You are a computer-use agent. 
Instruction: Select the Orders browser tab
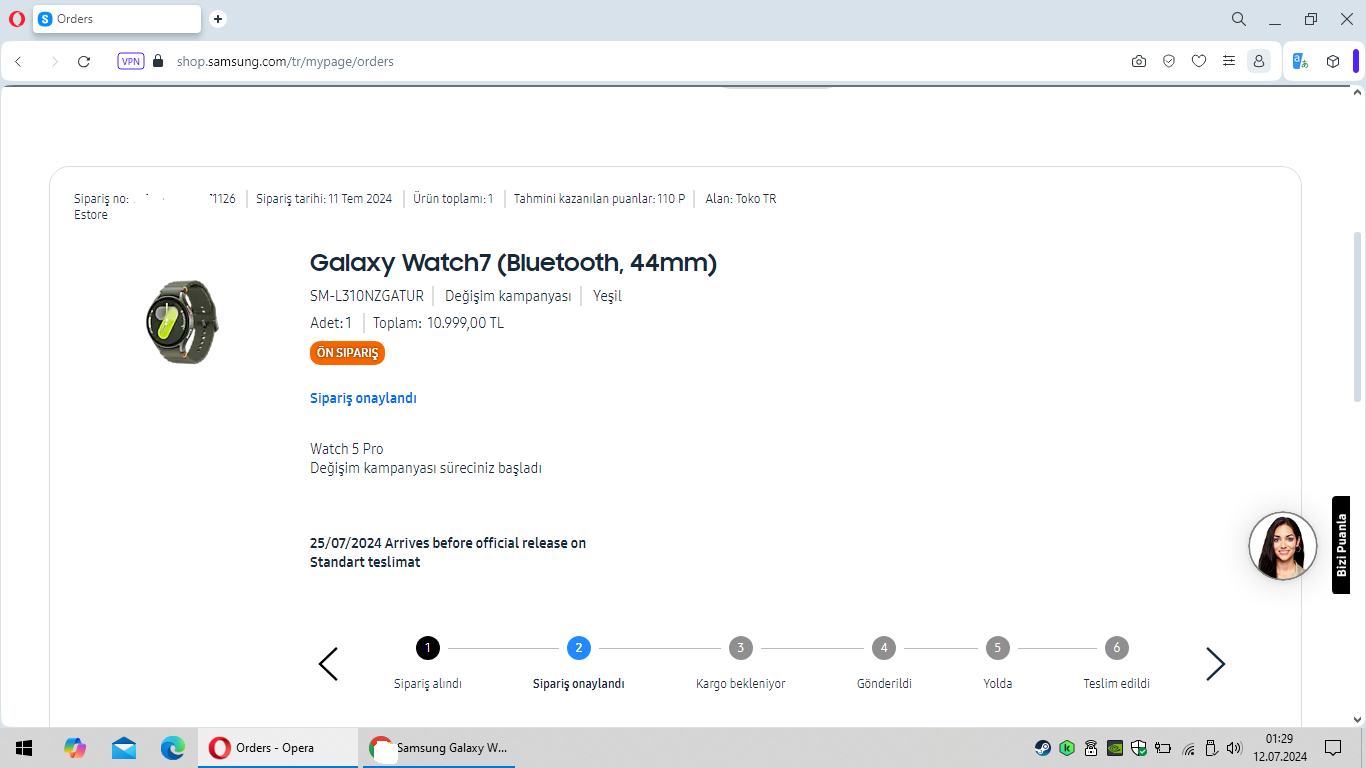point(117,19)
